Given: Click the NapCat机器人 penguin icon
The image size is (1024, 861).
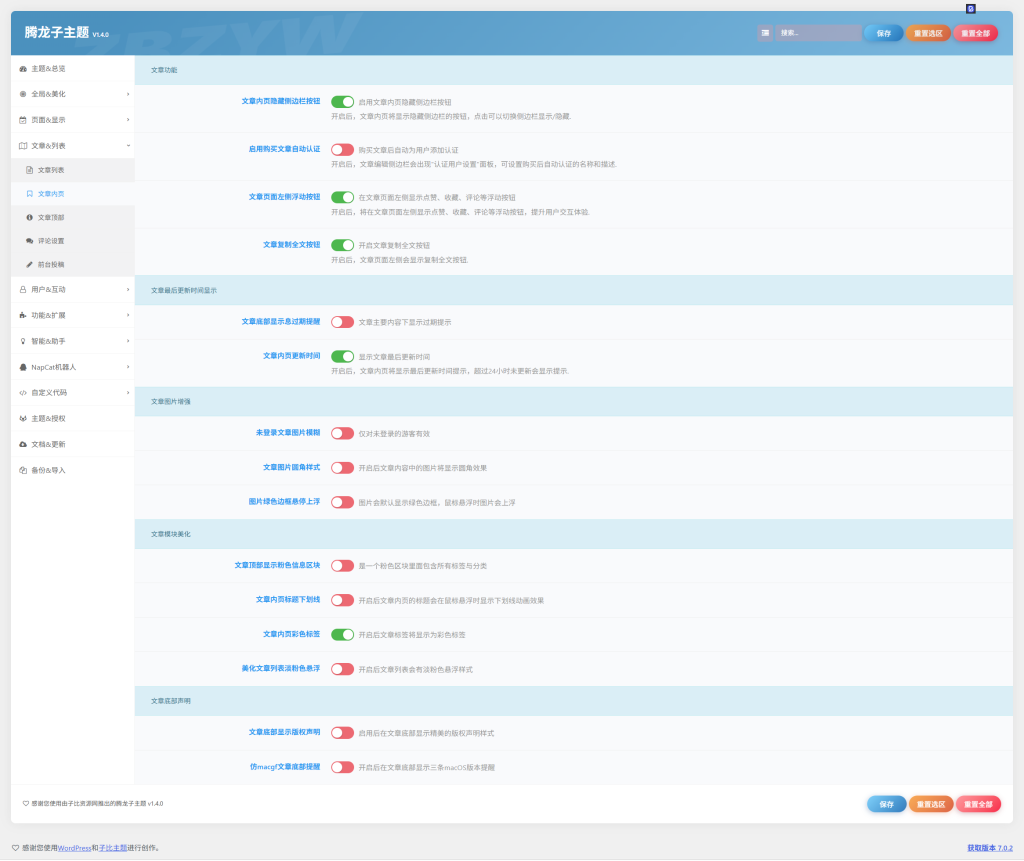Looking at the screenshot, I should tap(23, 367).
